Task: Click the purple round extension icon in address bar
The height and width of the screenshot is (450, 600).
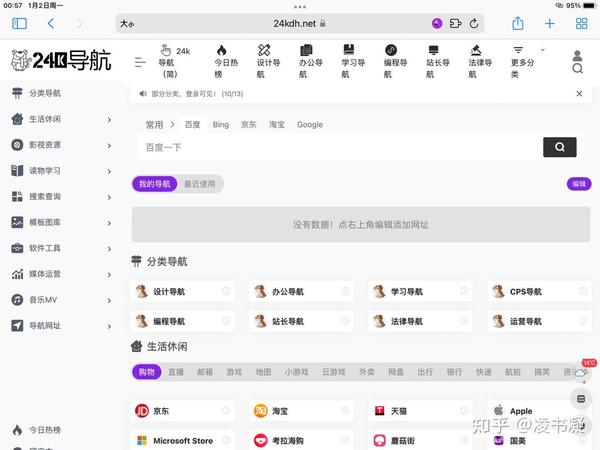Action: [x=437, y=24]
